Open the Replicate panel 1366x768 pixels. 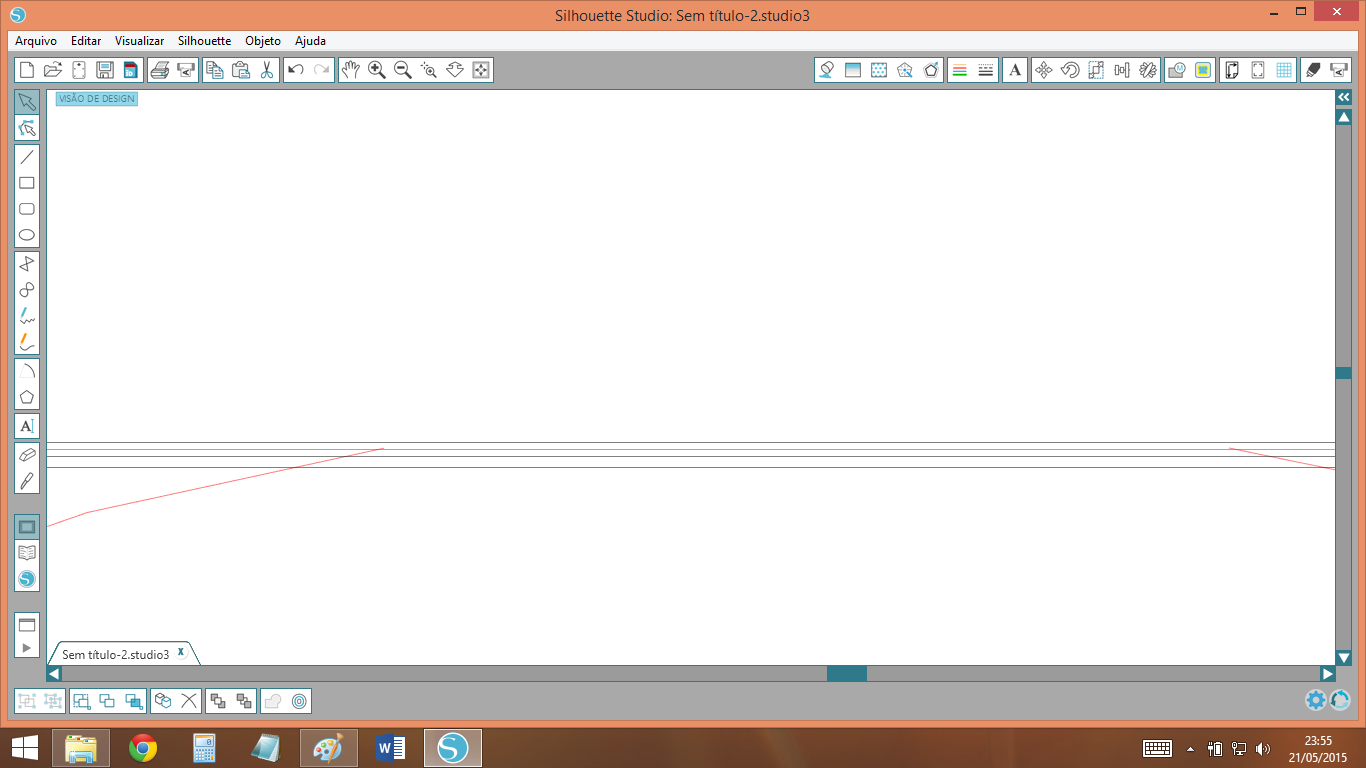1148,70
